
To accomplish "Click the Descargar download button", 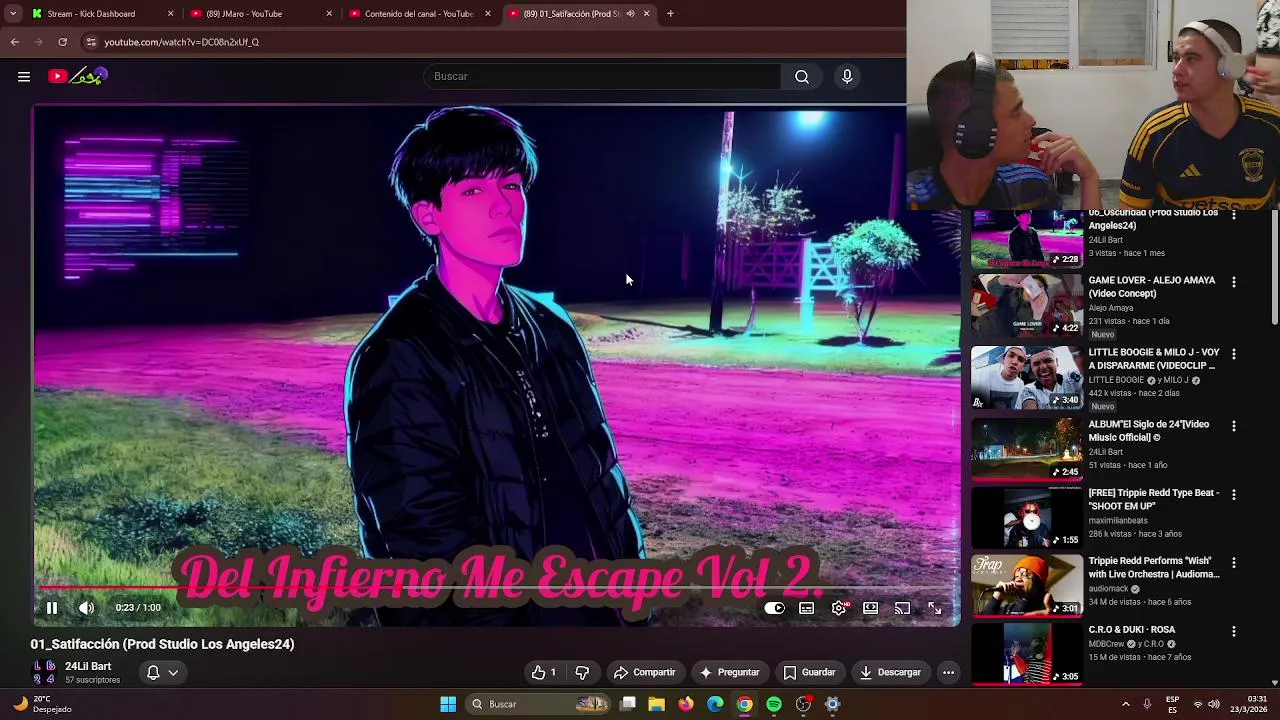I will (x=890, y=672).
